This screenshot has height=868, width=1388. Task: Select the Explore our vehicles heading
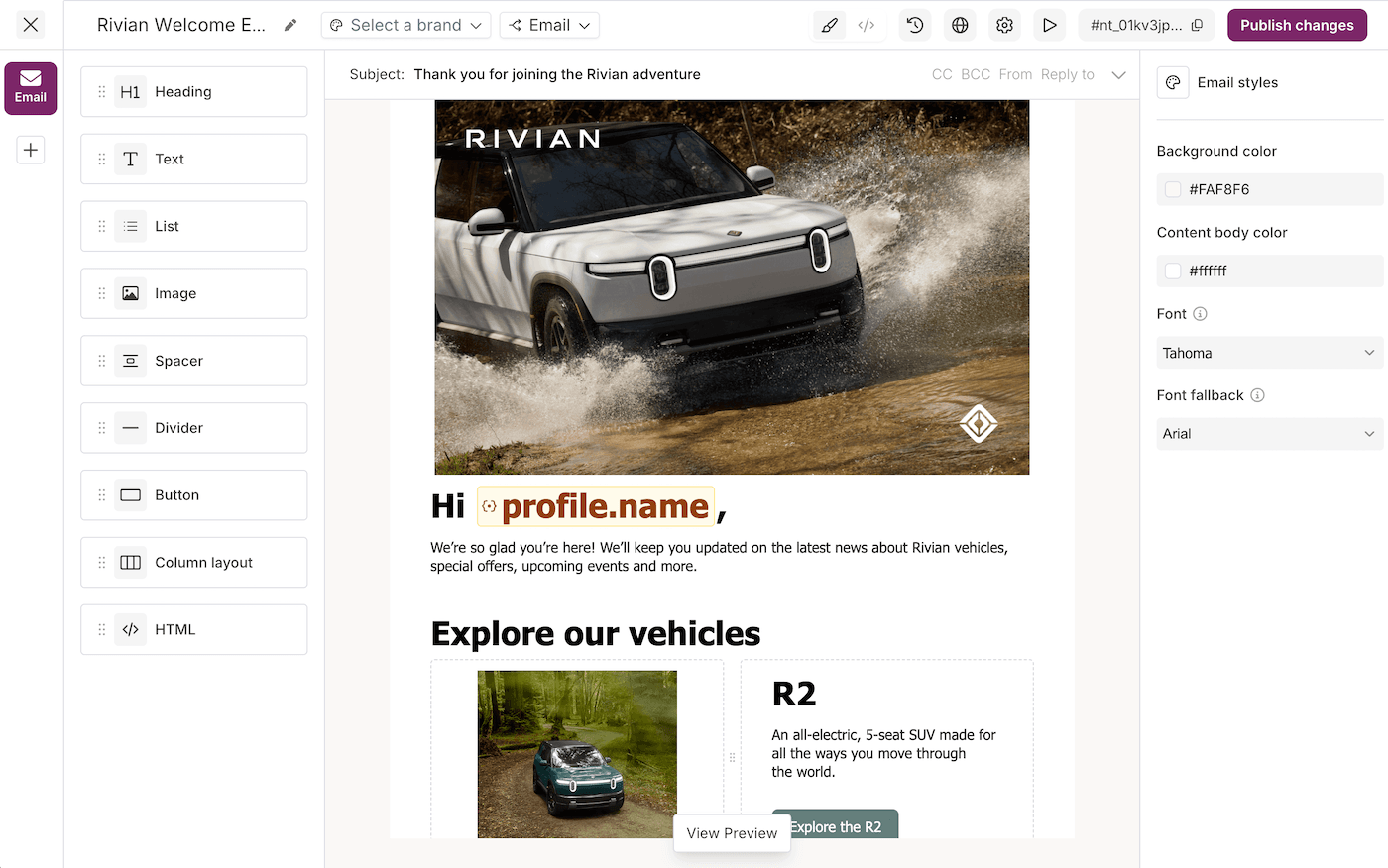pos(596,633)
